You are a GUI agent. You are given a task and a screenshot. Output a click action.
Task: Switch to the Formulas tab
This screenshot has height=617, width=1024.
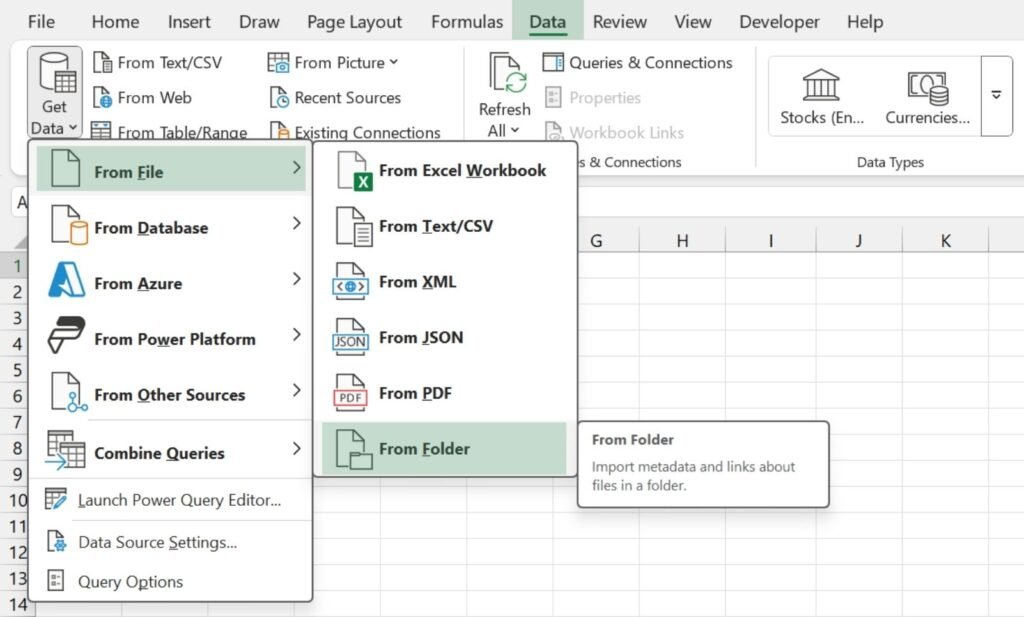pyautogui.click(x=467, y=22)
